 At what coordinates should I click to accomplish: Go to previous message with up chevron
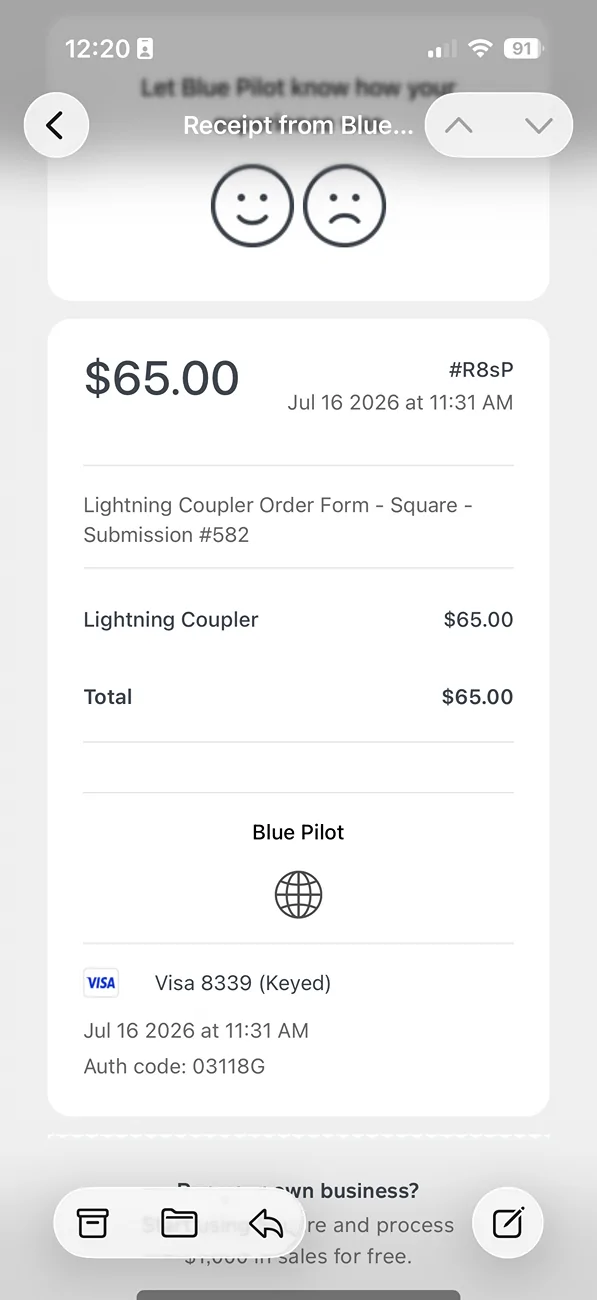click(459, 125)
